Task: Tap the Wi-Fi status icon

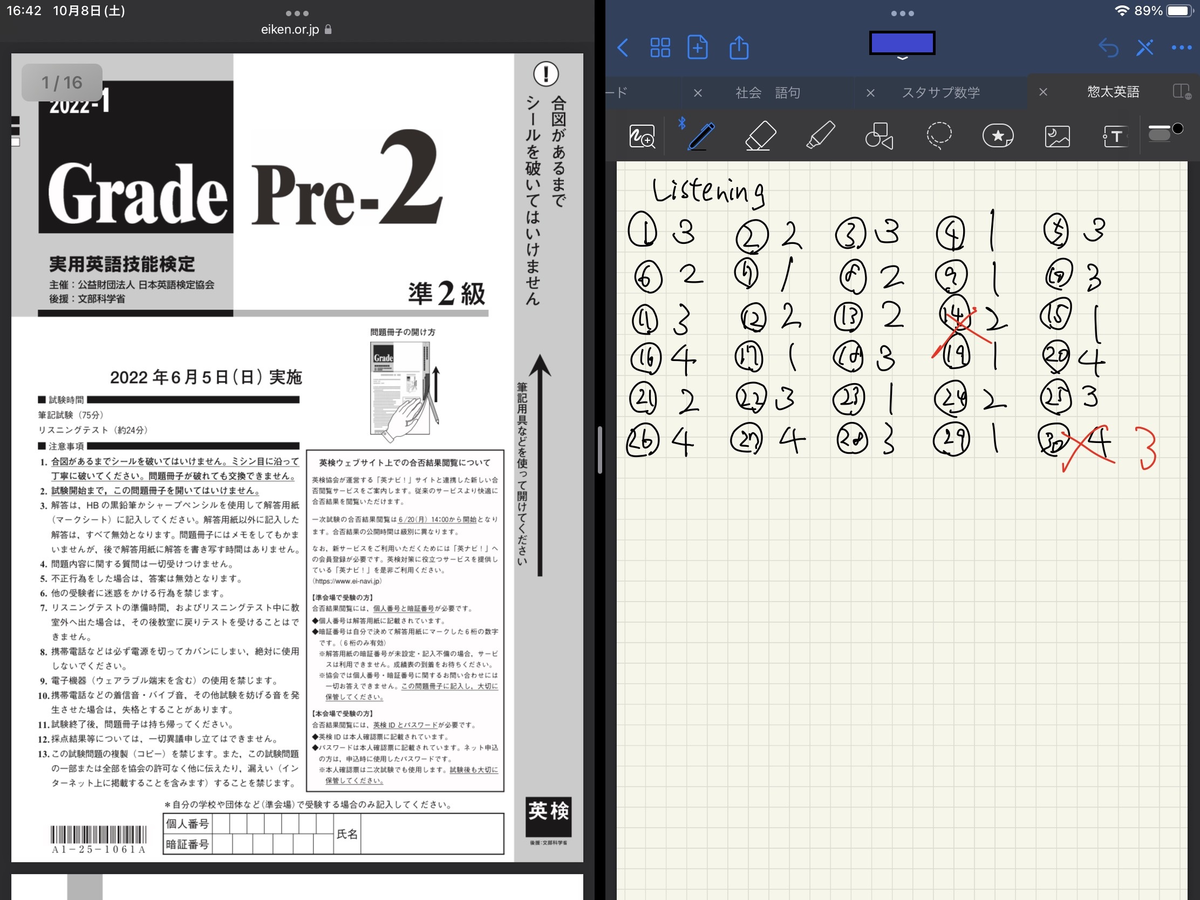Action: 1123,11
